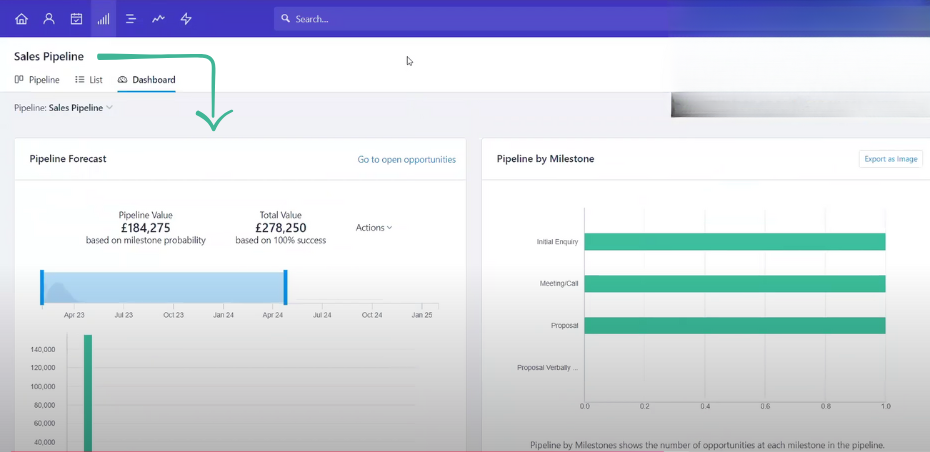930x452 pixels.
Task: Focus the Search input field
Action: pyautogui.click(x=601, y=18)
